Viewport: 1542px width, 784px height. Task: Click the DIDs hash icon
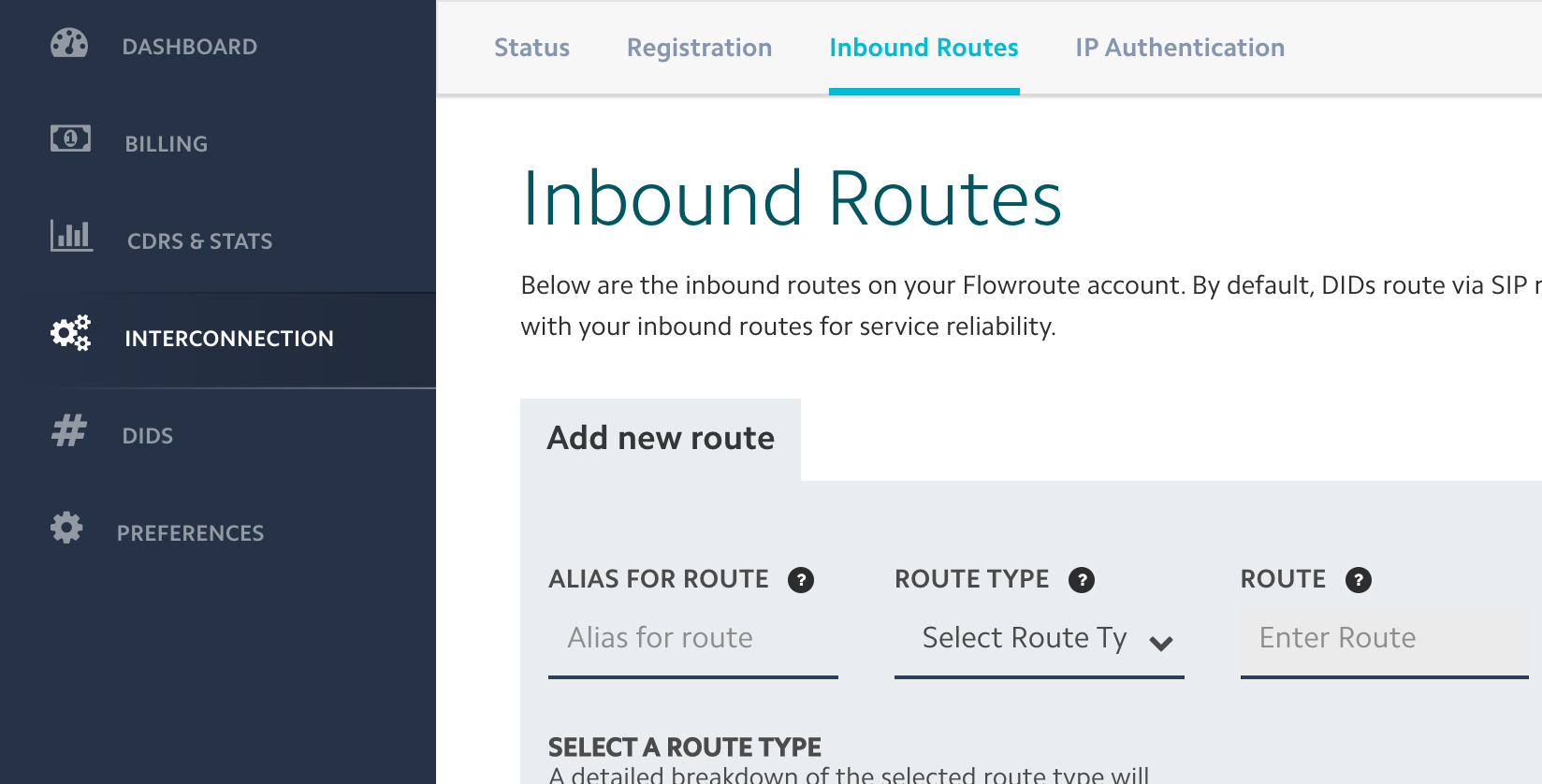click(69, 430)
